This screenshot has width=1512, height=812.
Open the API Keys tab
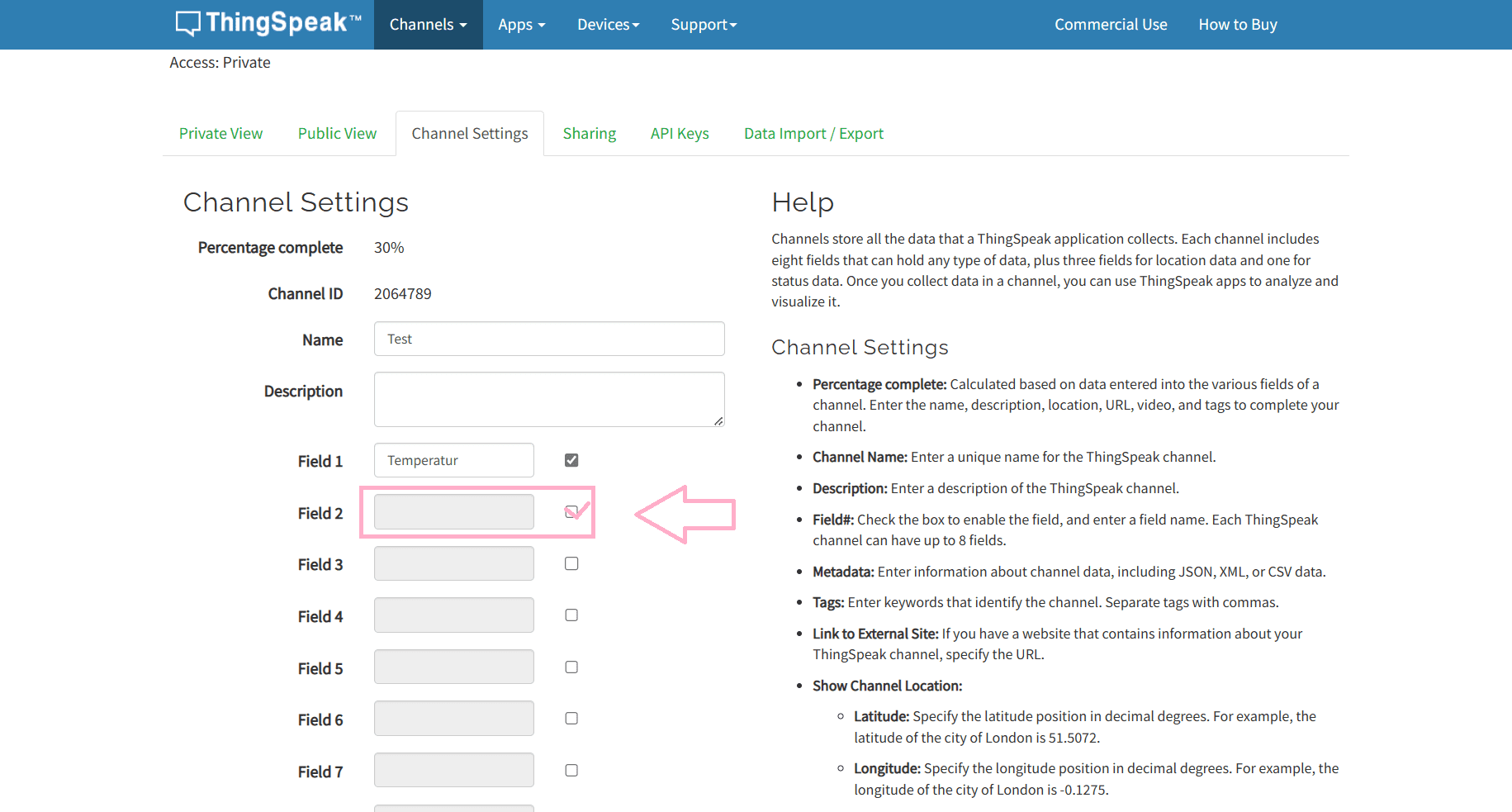679,134
